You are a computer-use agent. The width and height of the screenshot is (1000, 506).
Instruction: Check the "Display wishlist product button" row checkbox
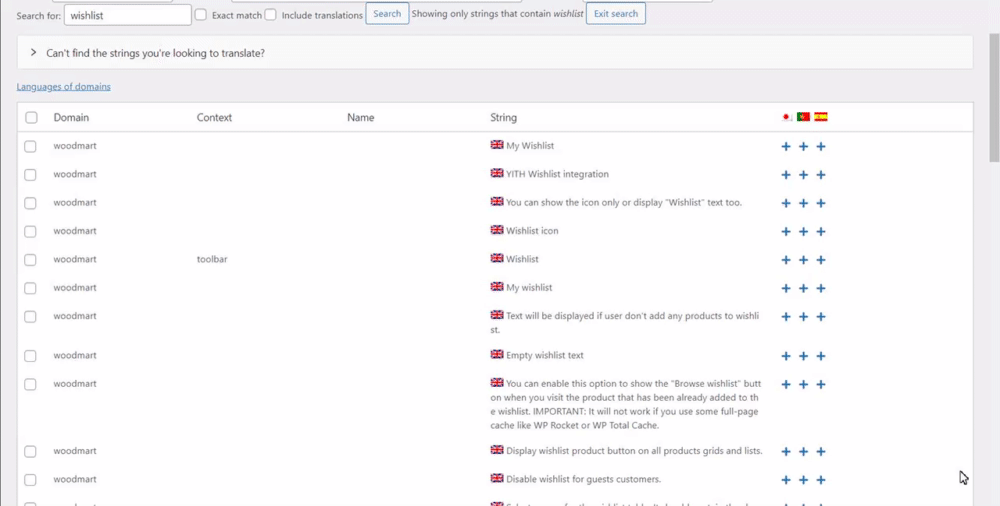pyautogui.click(x=30, y=452)
